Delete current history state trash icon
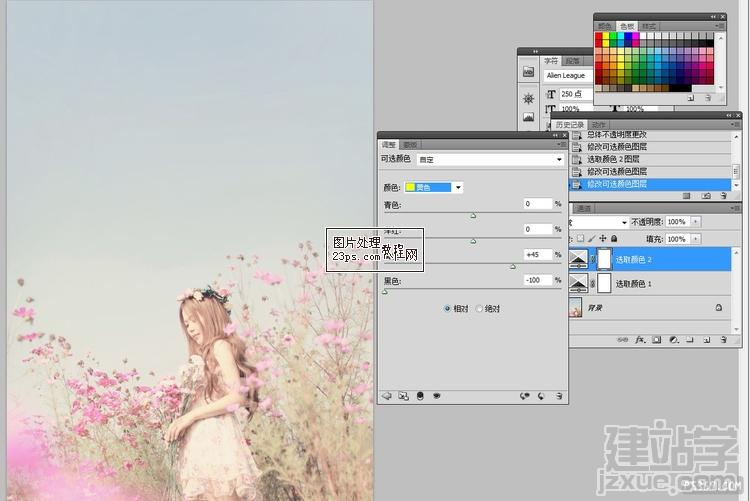 (x=723, y=196)
